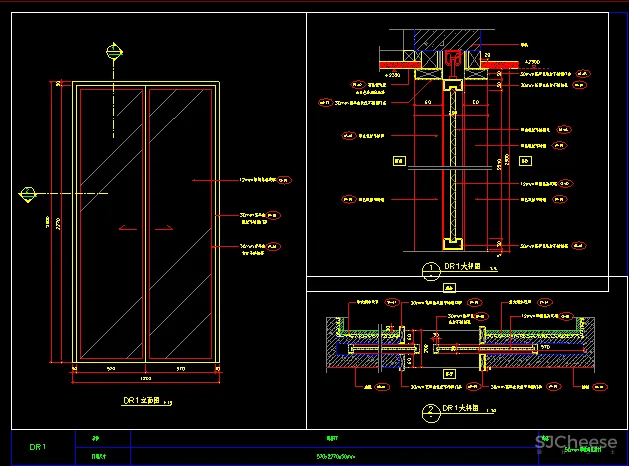Click the small boxed label left of vertical section

point(397,160)
